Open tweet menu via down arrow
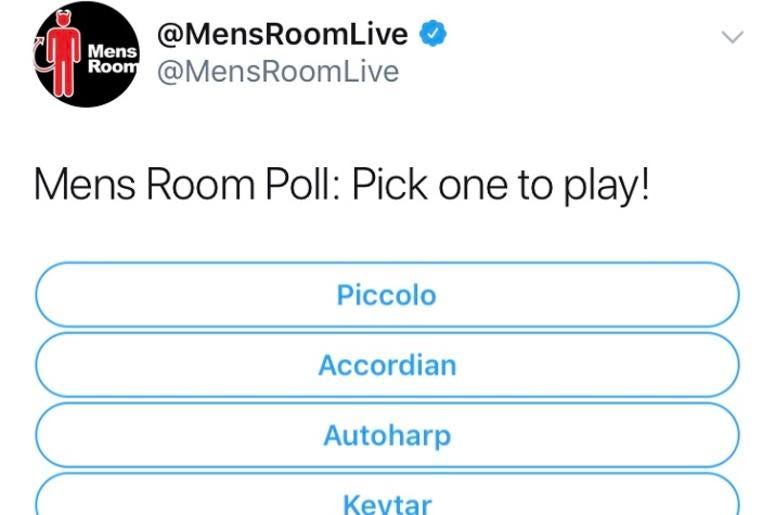This screenshot has width=775, height=515. 732,37
